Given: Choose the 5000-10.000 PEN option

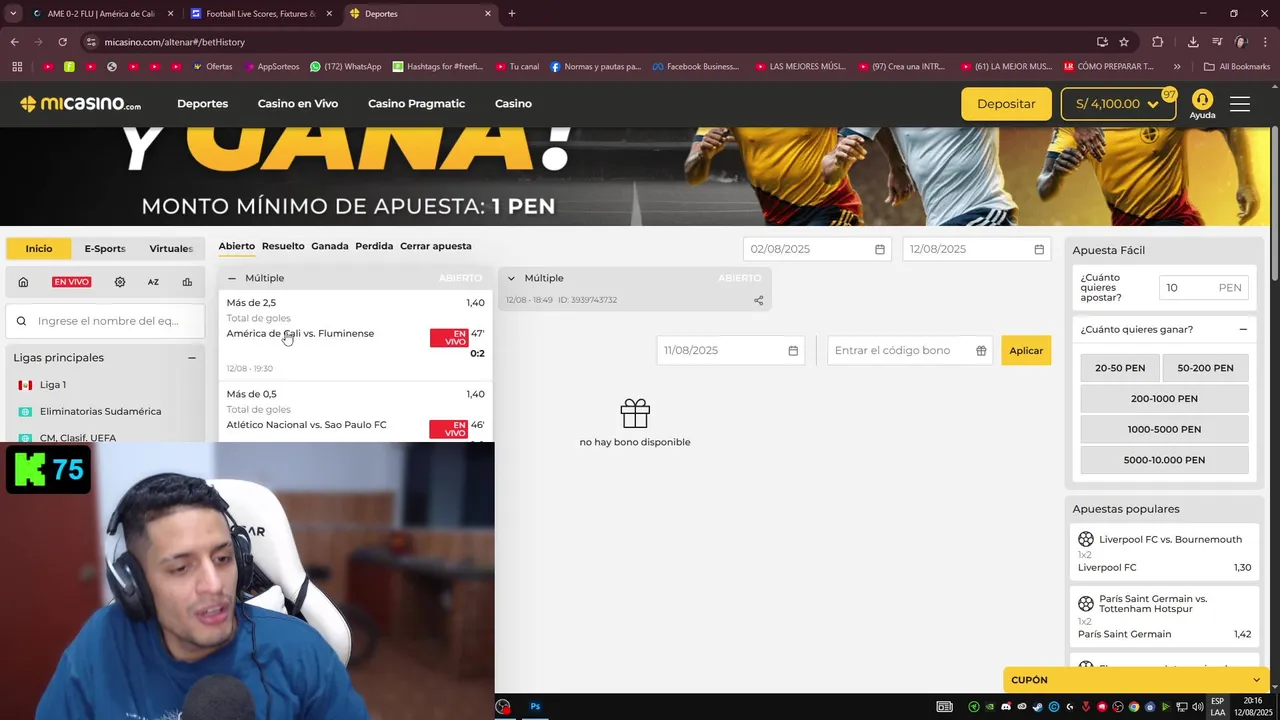Looking at the screenshot, I should click(x=1164, y=460).
